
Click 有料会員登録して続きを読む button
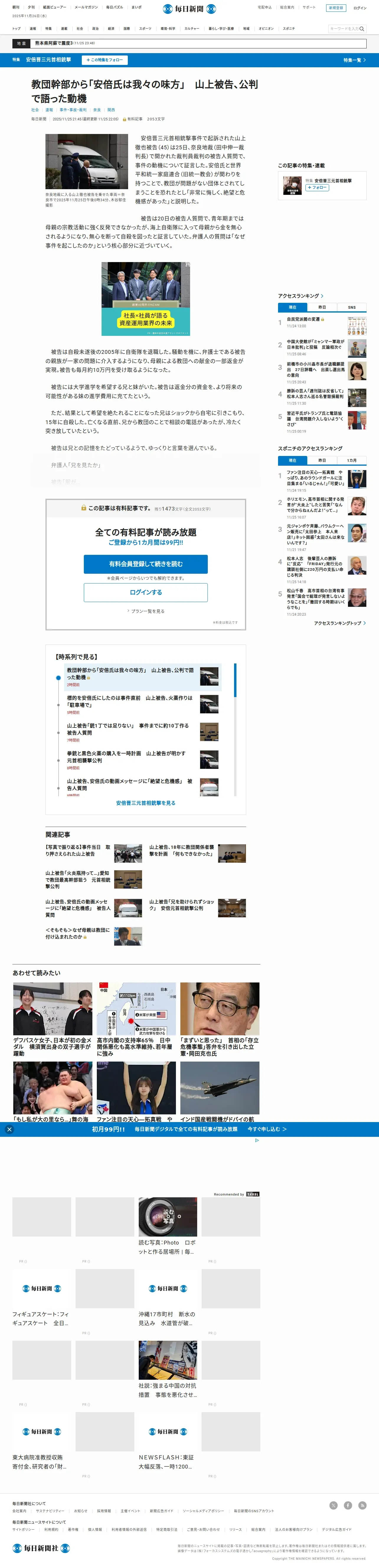(x=146, y=564)
